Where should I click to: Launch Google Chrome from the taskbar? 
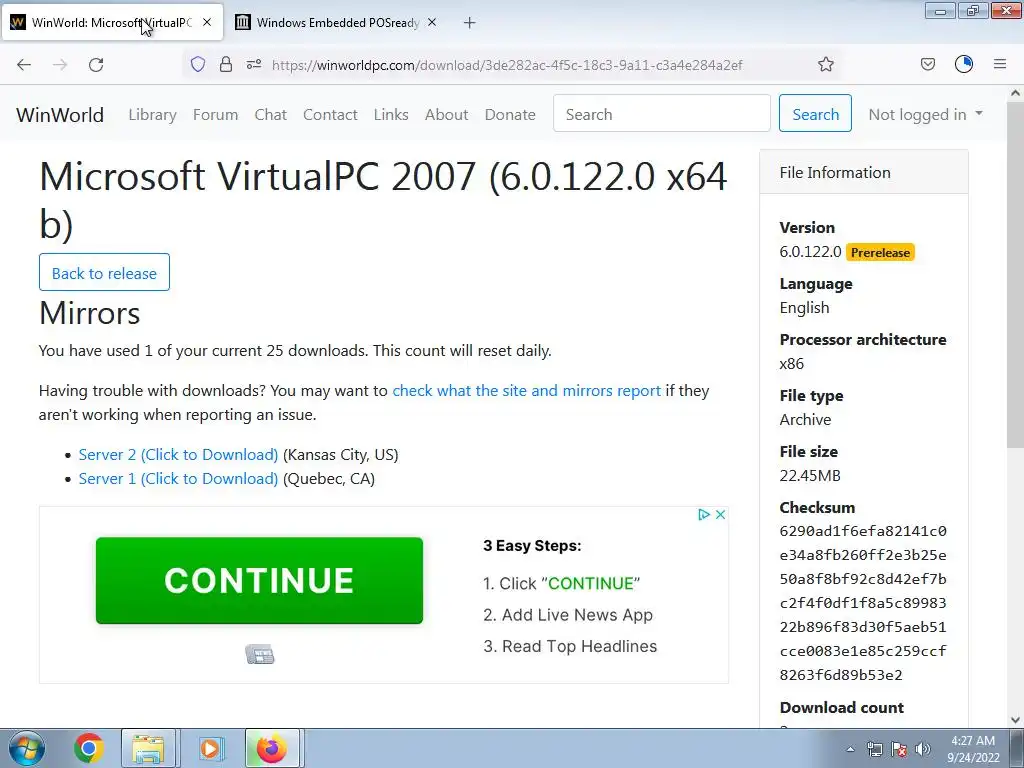(x=89, y=748)
